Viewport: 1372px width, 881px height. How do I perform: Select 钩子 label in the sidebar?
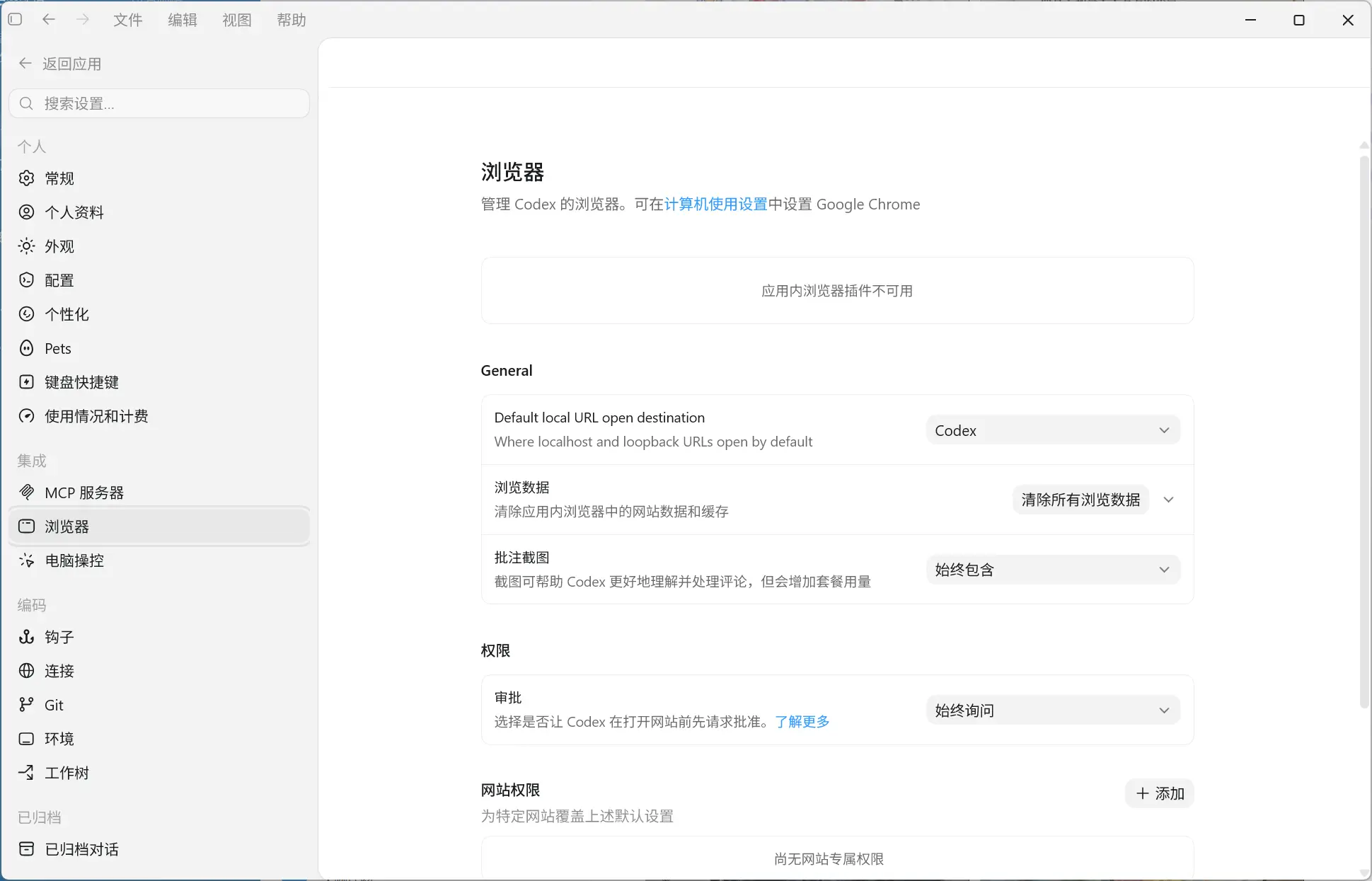(59, 637)
